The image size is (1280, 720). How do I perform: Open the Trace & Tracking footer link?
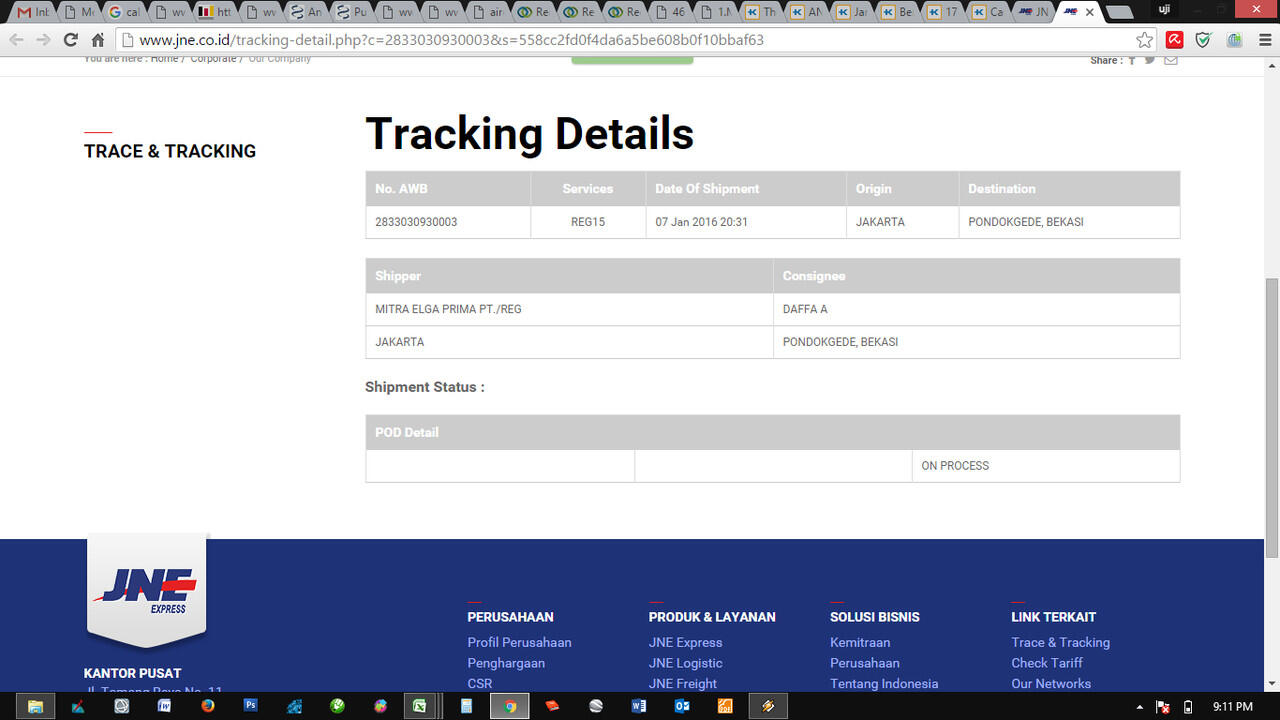pyautogui.click(x=1060, y=642)
